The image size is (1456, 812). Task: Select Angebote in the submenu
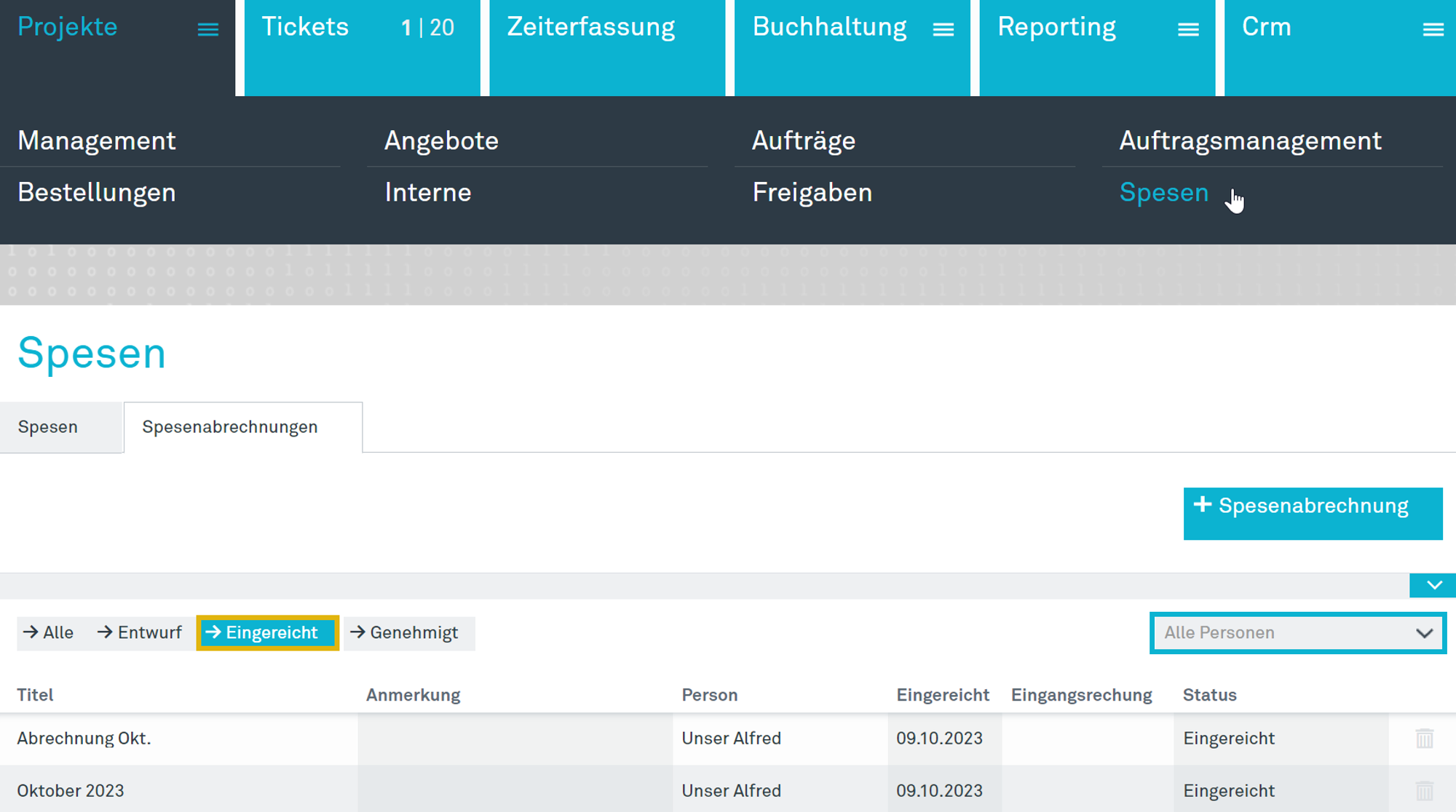(x=441, y=140)
